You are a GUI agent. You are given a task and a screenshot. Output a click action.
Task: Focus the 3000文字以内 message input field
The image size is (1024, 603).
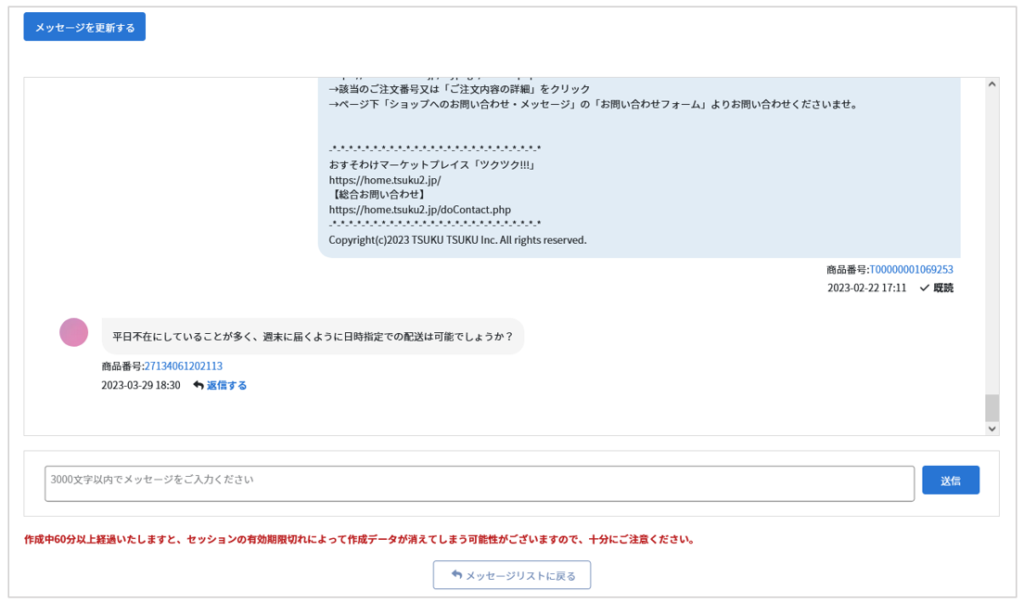pyautogui.click(x=479, y=483)
